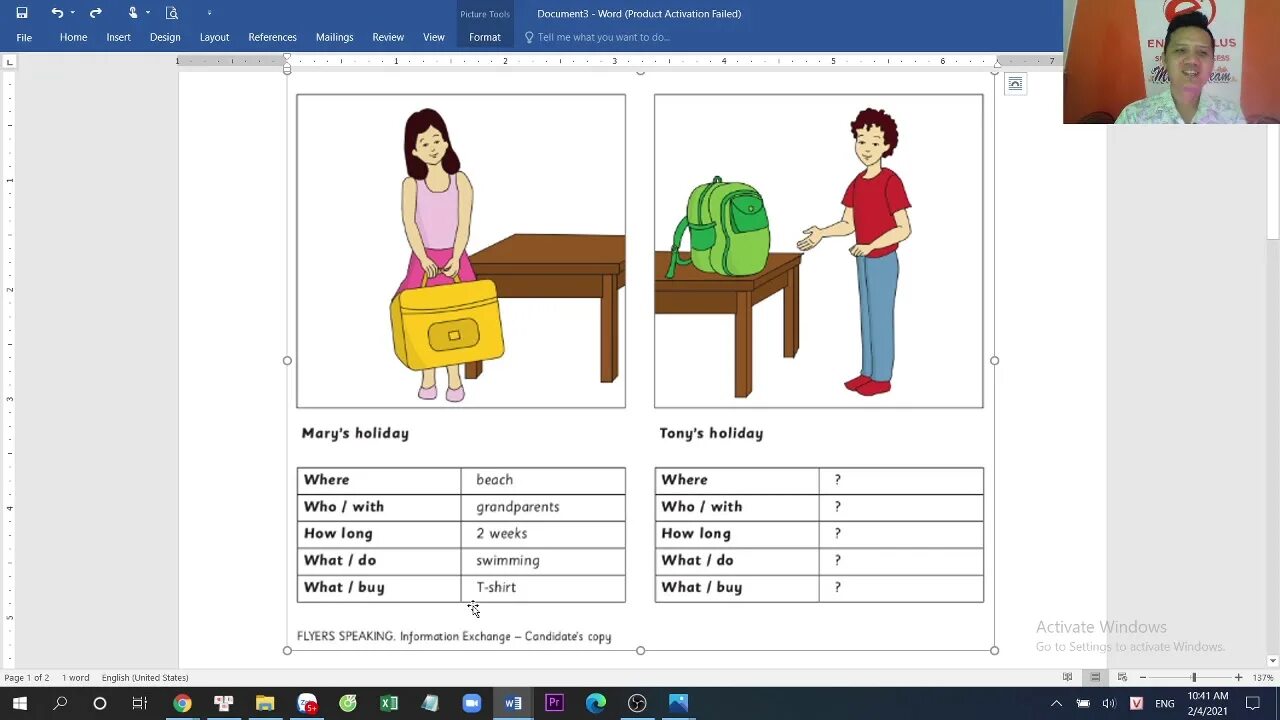
Task: Open Adobe Premiere Pro from taskbar
Action: click(554, 704)
